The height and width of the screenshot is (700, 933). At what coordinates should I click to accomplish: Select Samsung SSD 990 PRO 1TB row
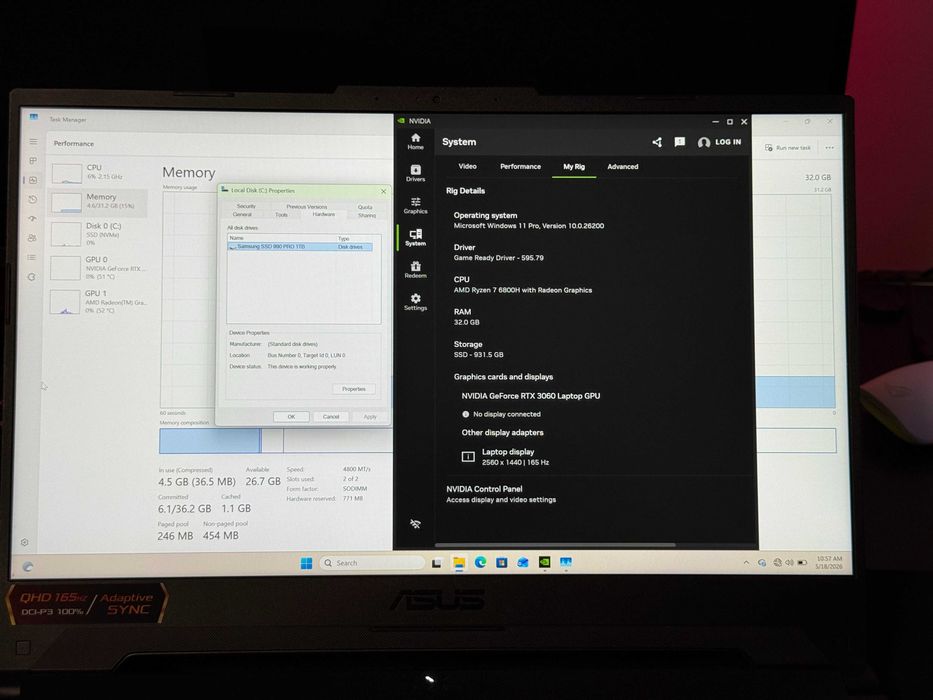[300, 246]
